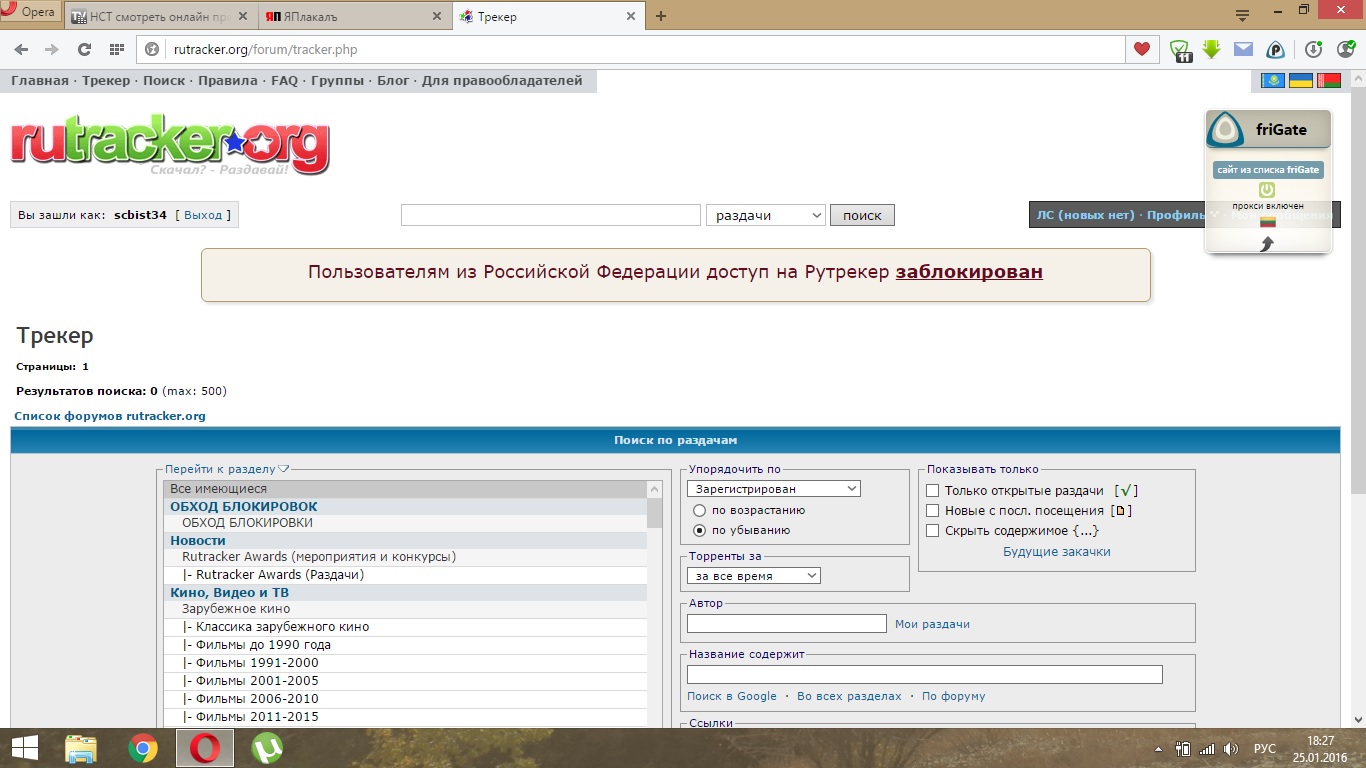Expand the 'Перейти к разделу' menu
This screenshot has width=1366, height=768.
(227, 468)
